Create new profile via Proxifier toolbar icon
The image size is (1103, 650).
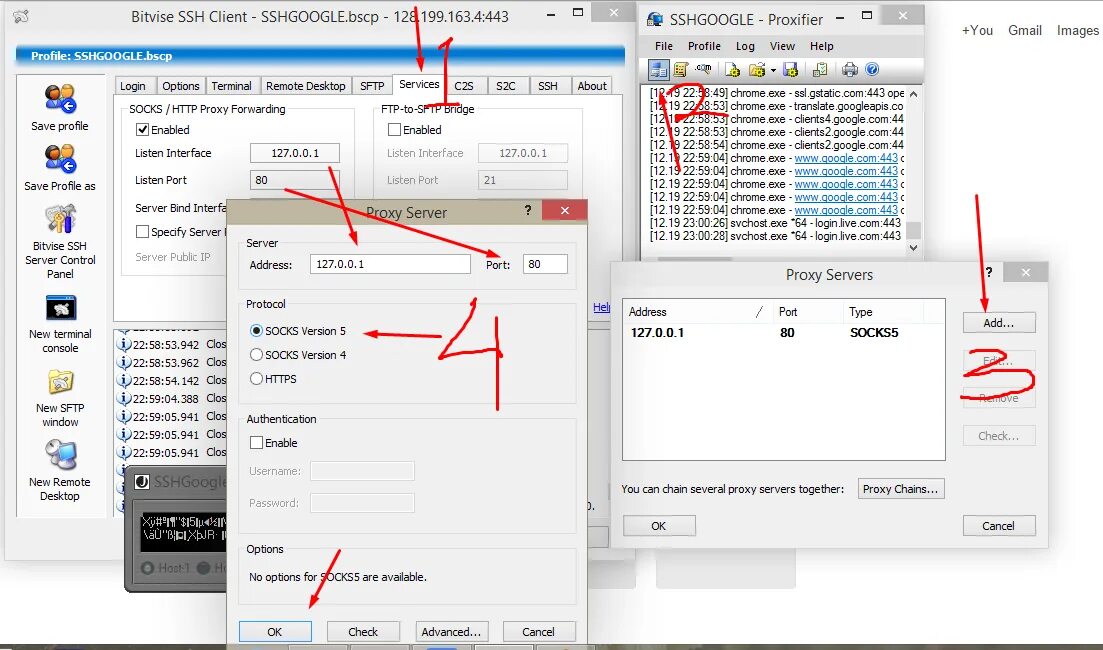pos(732,69)
